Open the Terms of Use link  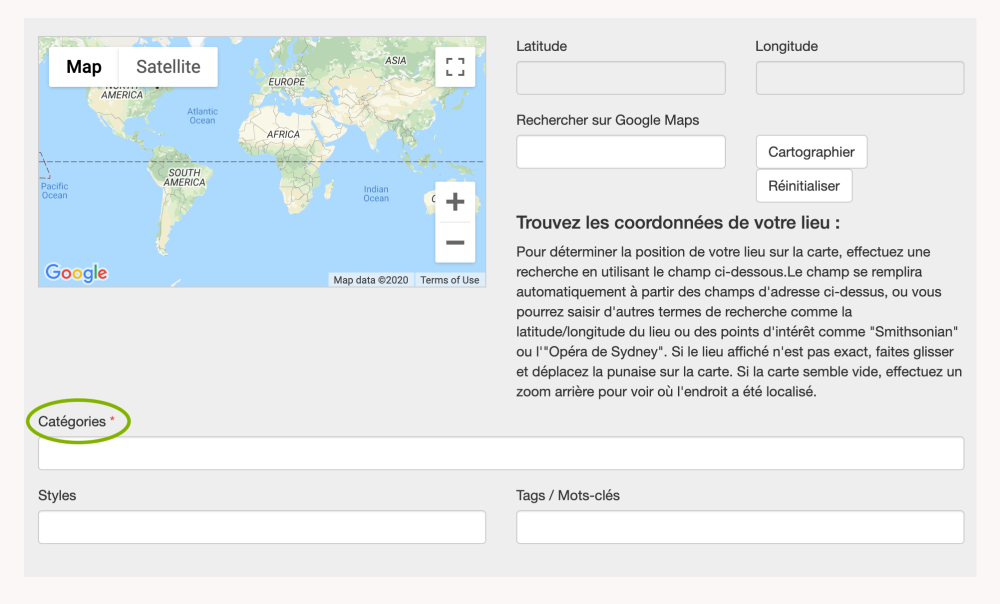tap(449, 280)
